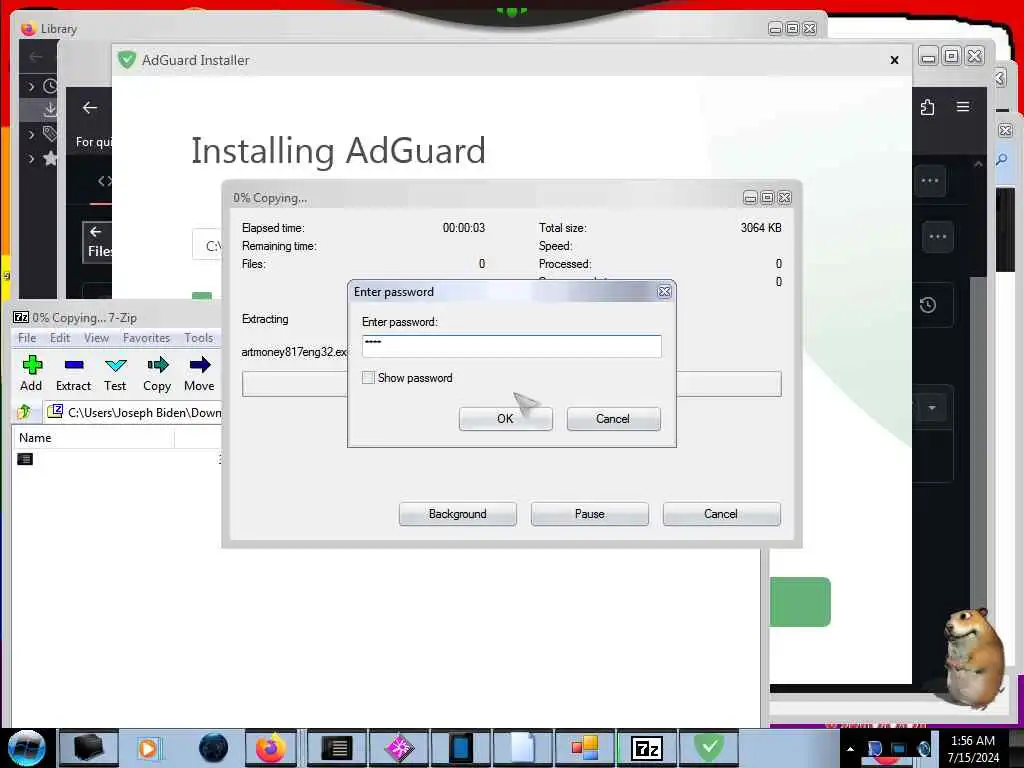Image resolution: width=1024 pixels, height=768 pixels.
Task: Cancel the Enter password dialog
Action: tap(613, 419)
